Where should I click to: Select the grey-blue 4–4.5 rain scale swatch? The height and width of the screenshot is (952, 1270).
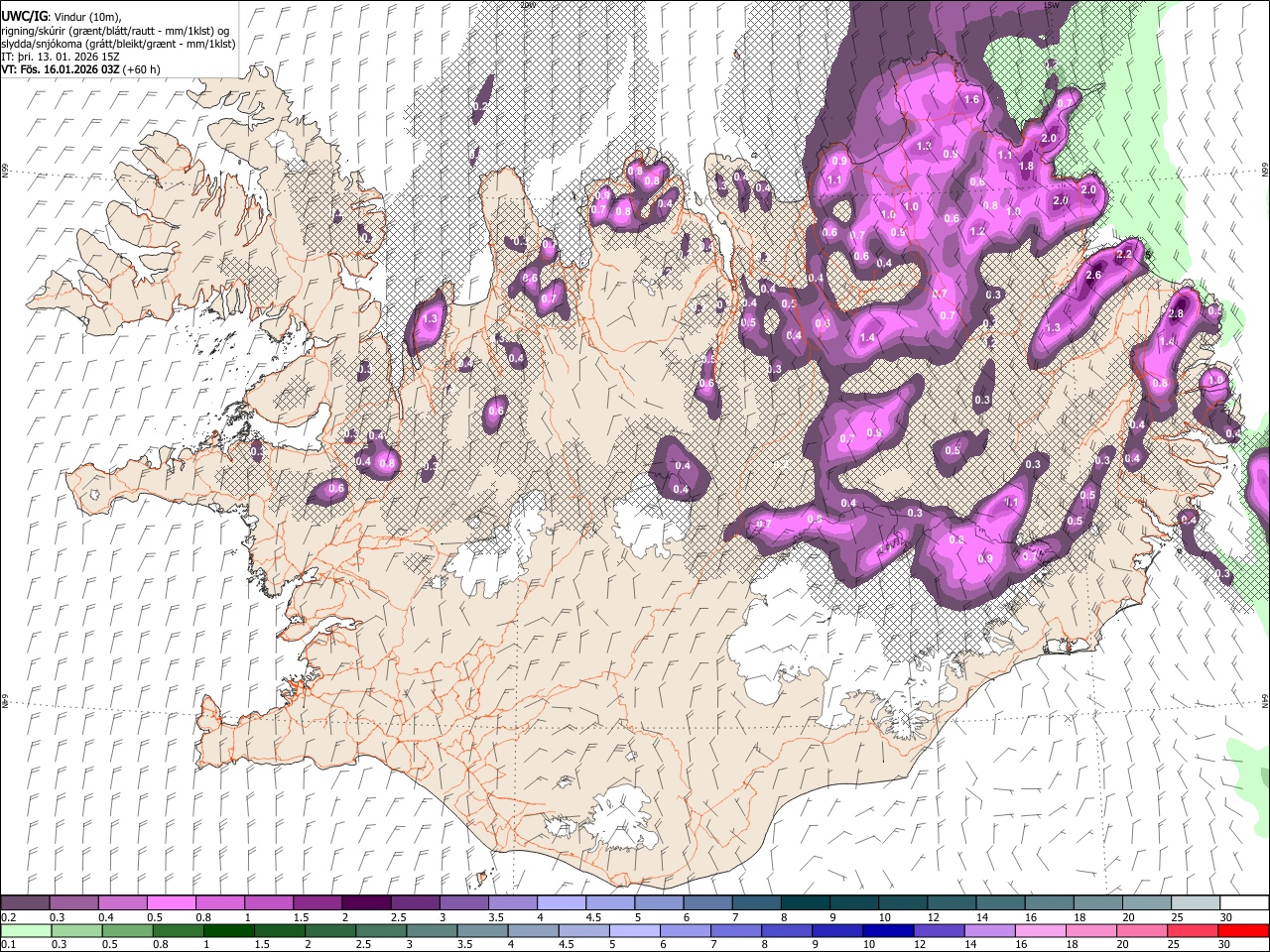pyautogui.click(x=532, y=930)
